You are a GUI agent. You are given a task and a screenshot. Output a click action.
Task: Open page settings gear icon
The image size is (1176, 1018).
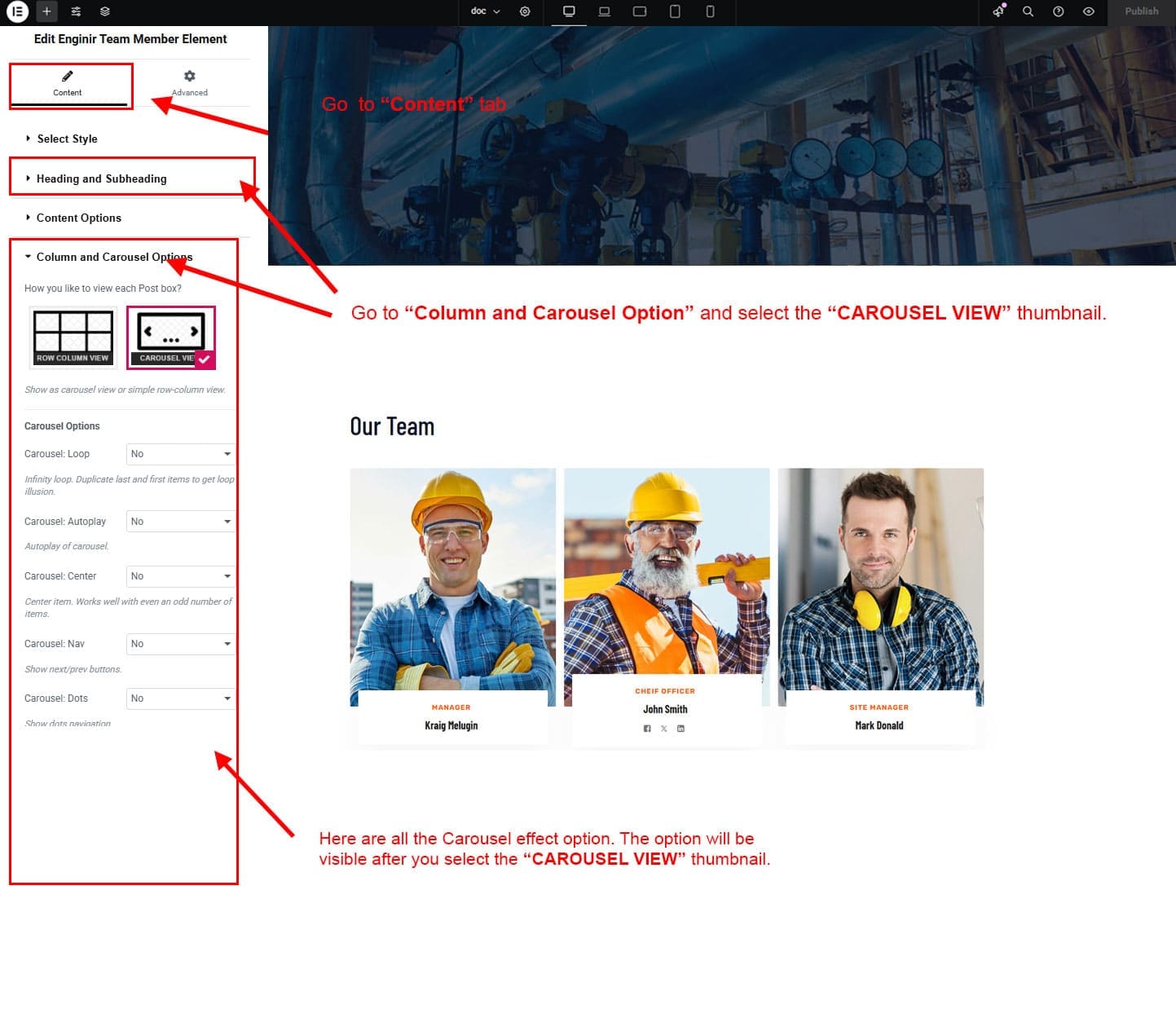point(525,11)
